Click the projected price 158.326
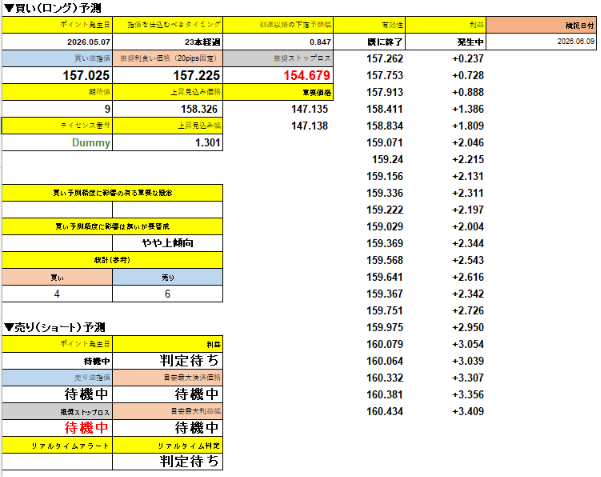Image resolution: width=601 pixels, height=477 pixels. (167, 109)
